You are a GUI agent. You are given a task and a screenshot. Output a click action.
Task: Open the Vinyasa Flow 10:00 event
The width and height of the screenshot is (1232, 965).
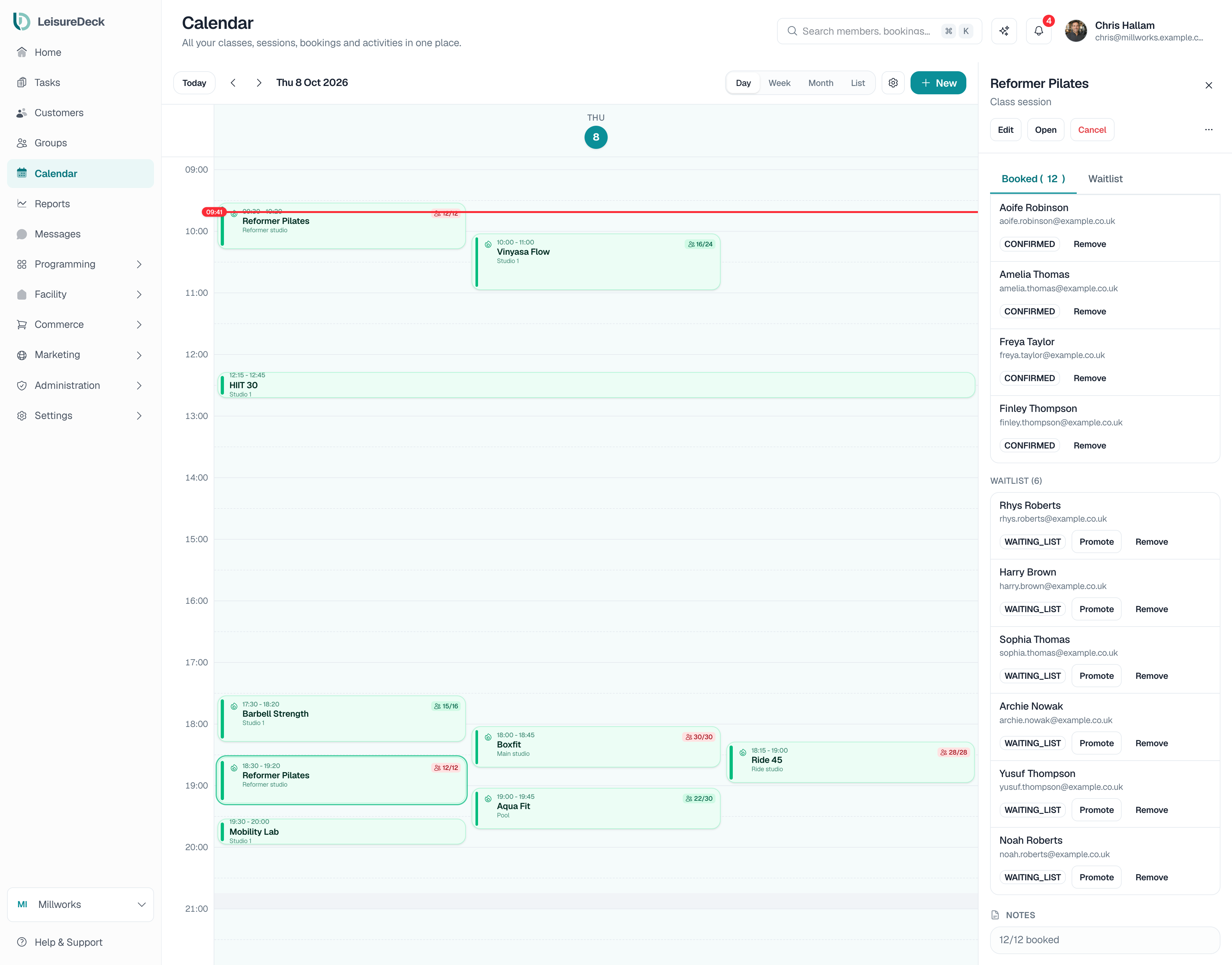595,261
